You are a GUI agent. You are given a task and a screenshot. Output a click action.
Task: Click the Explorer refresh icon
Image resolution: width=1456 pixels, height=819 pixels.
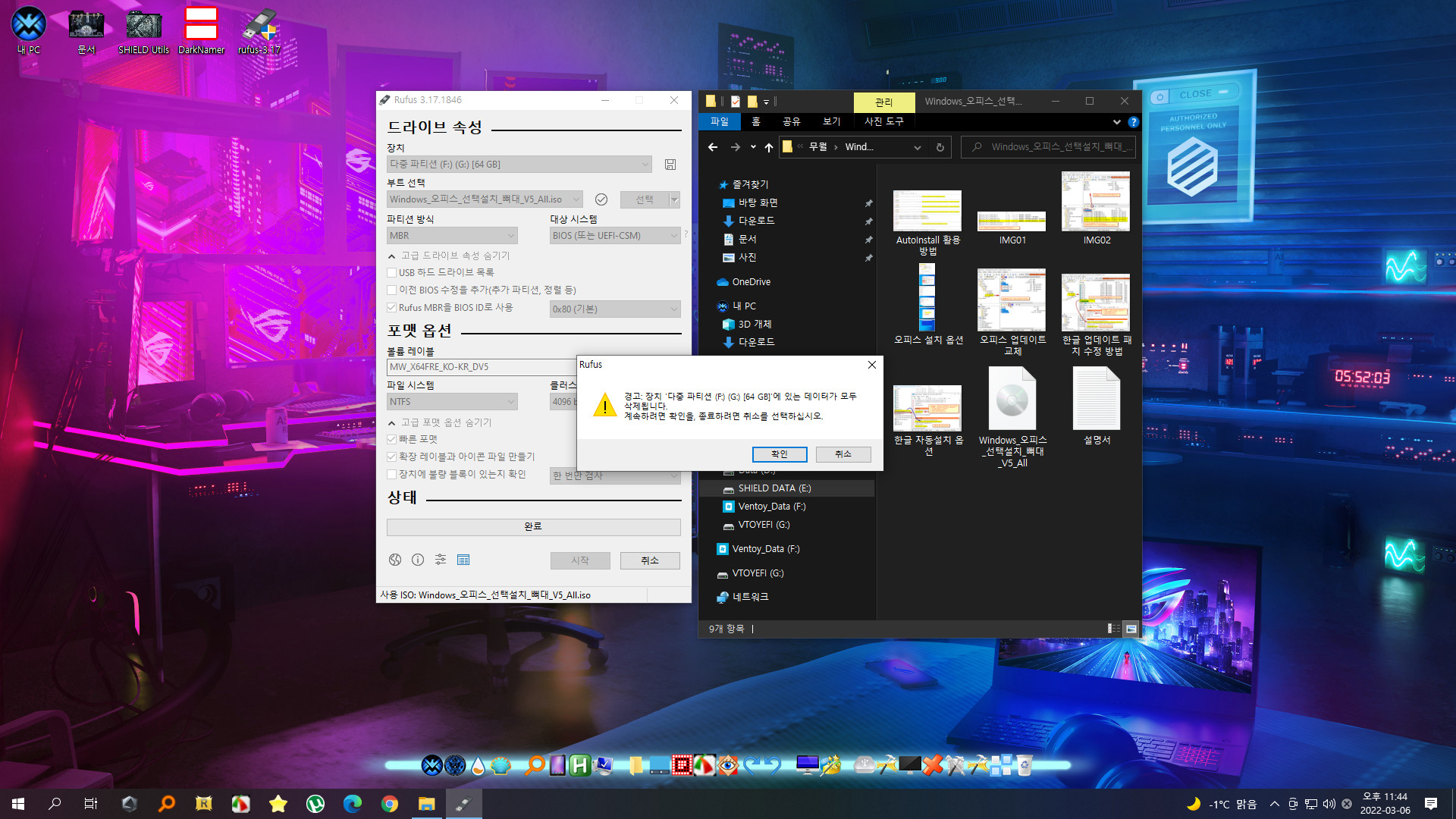(x=940, y=147)
